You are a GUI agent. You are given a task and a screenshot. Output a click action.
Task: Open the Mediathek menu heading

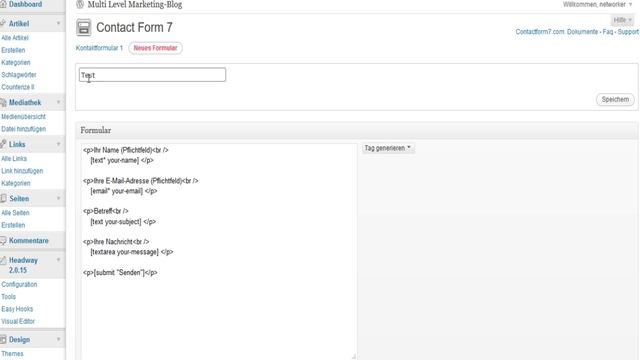tap(25, 102)
